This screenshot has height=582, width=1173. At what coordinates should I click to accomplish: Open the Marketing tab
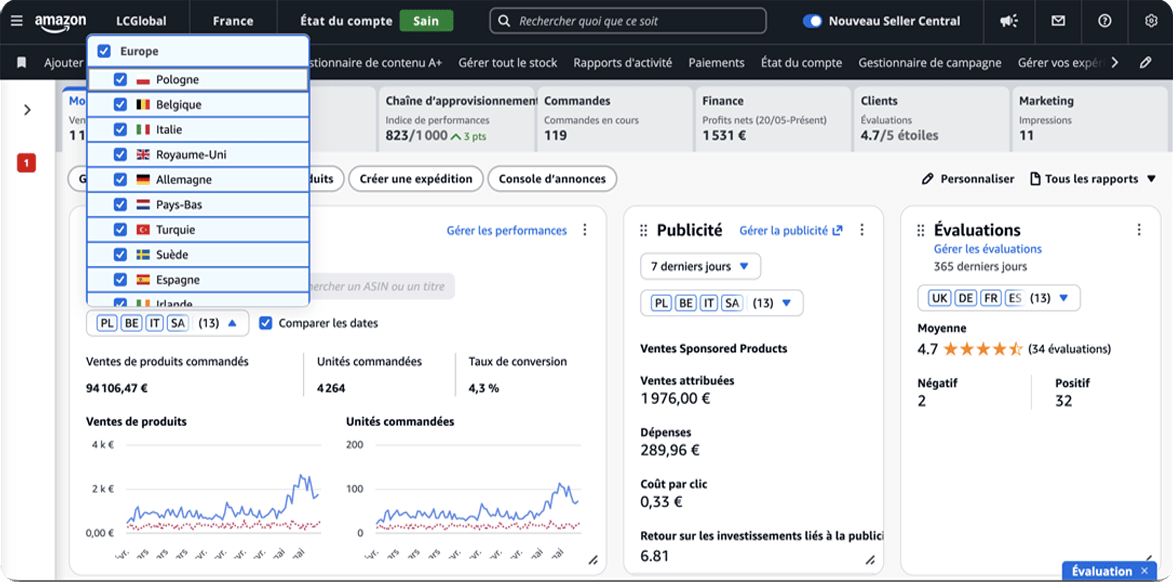coord(1089,119)
